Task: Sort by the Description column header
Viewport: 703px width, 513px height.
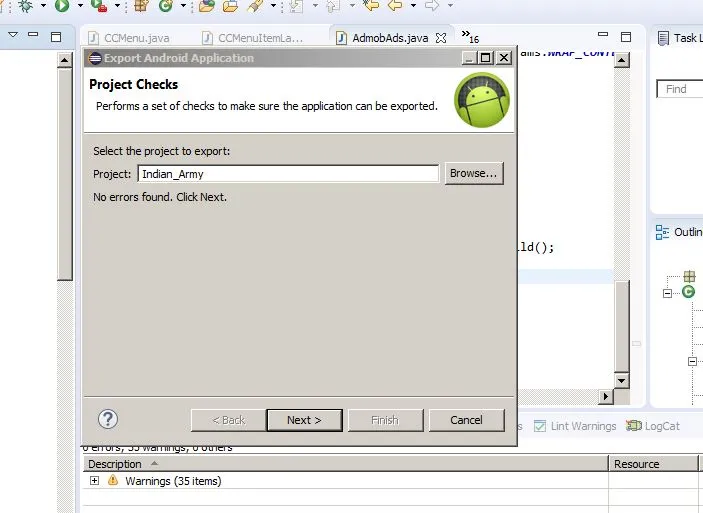Action: coord(345,464)
